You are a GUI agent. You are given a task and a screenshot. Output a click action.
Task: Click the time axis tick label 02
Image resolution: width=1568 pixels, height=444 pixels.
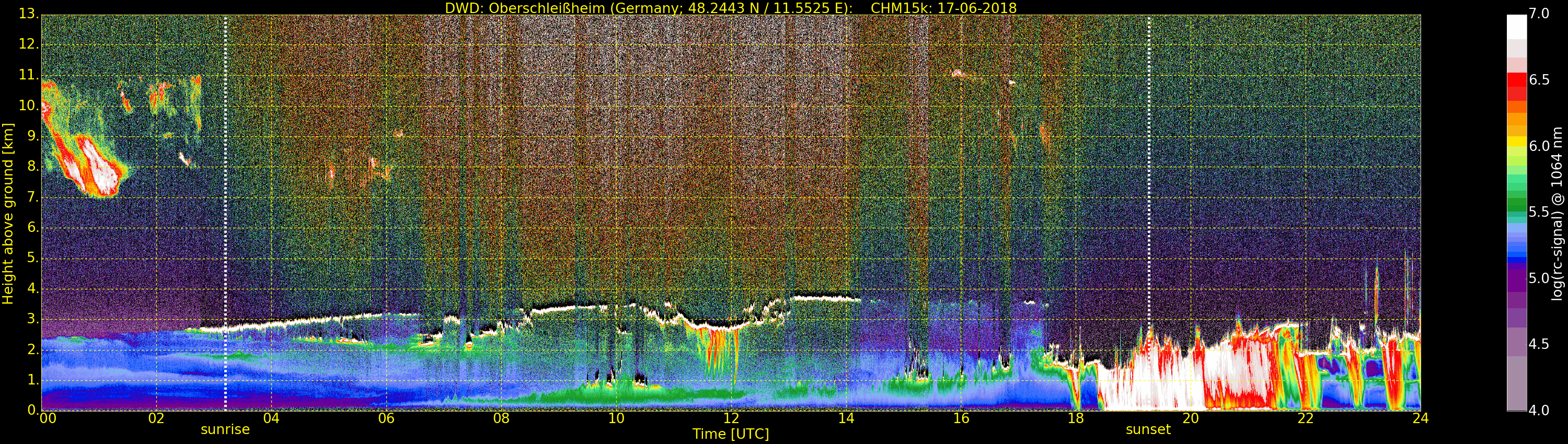(x=156, y=418)
